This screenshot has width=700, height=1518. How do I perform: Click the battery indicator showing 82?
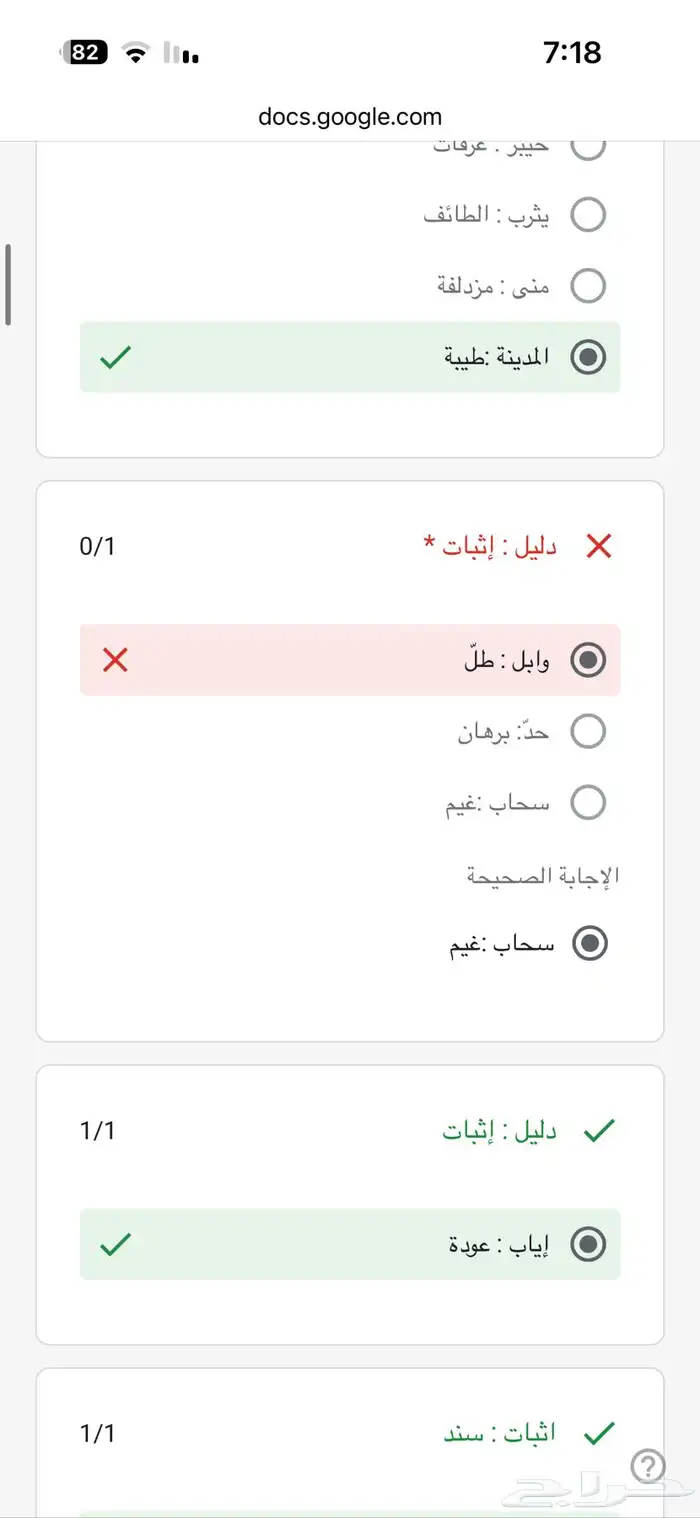(x=83, y=52)
